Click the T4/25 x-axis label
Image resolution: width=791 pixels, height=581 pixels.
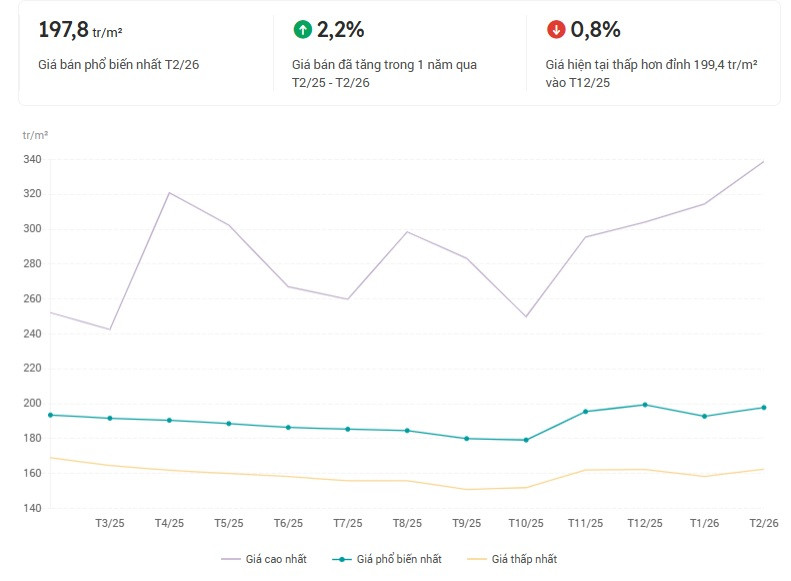tap(169, 523)
